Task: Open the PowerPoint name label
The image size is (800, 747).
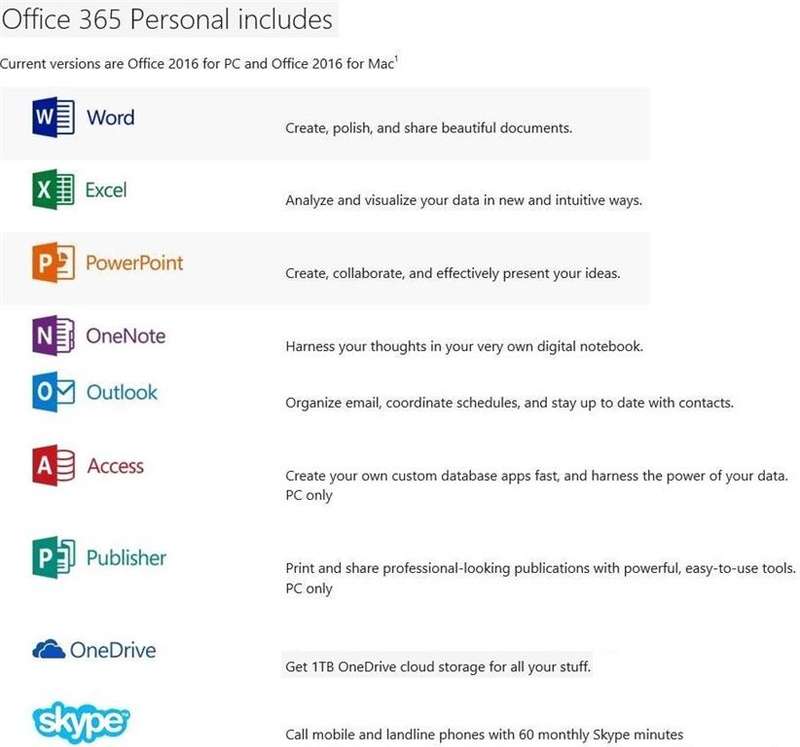Action: click(134, 263)
